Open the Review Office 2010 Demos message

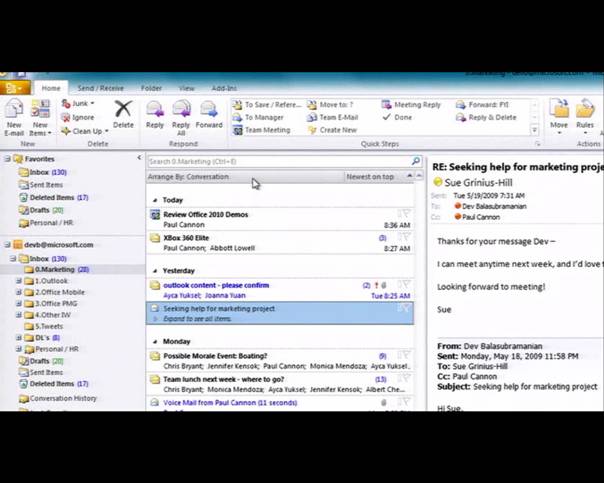[280, 219]
